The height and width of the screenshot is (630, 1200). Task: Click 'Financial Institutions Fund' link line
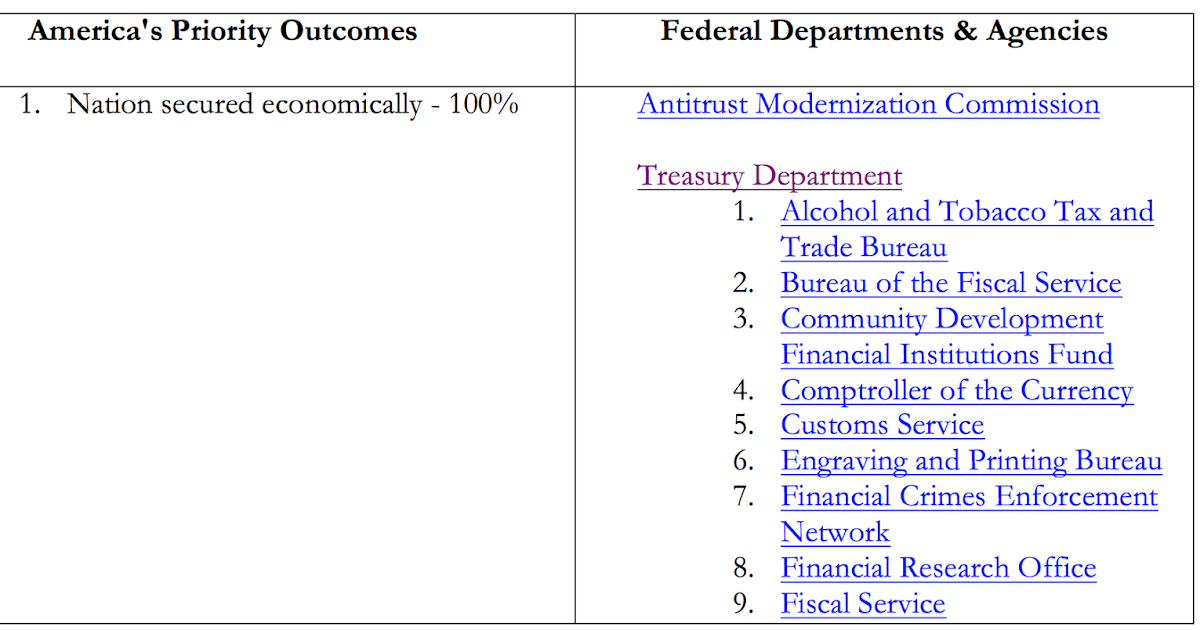coord(947,355)
